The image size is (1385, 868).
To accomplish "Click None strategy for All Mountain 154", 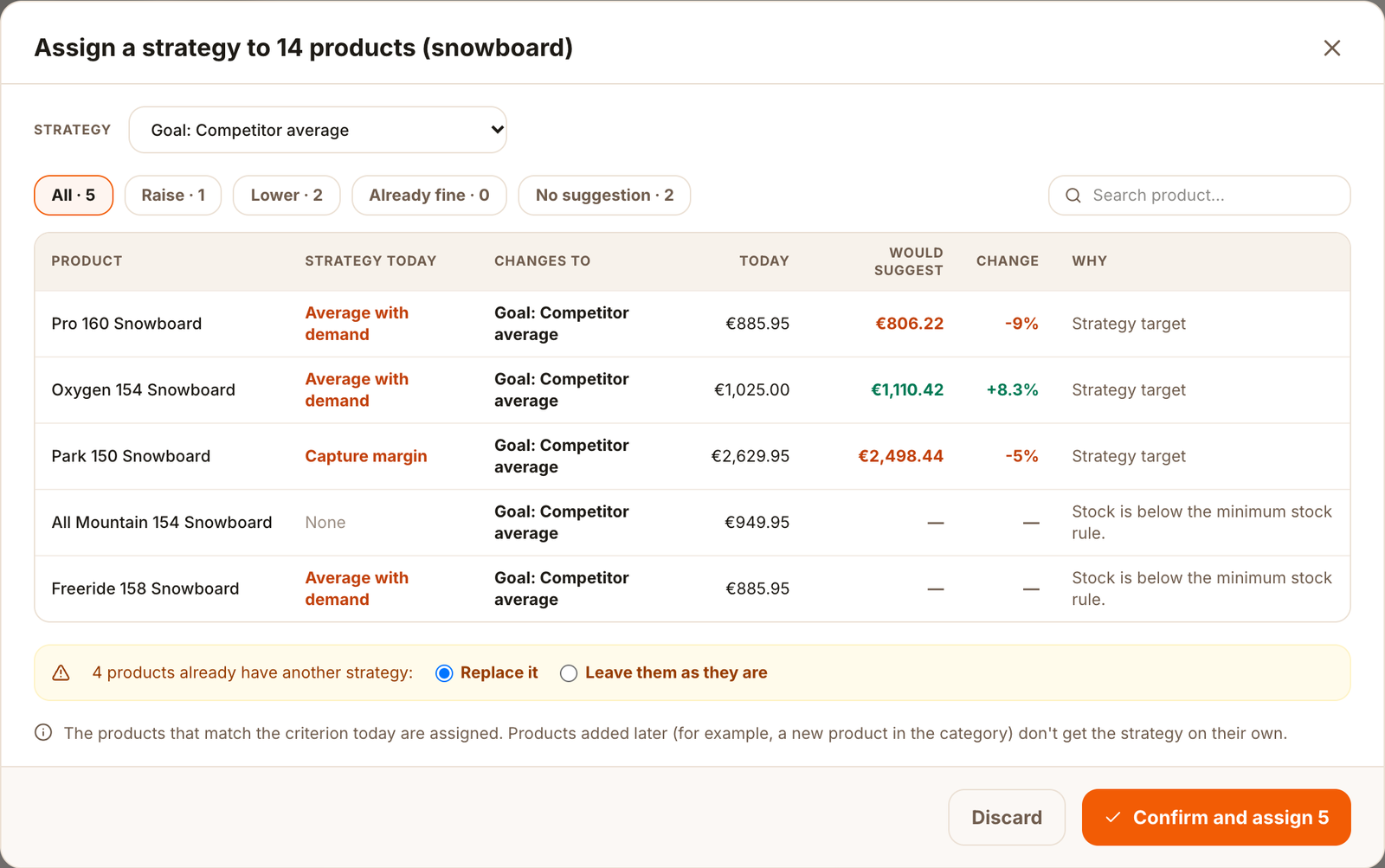I will [325, 523].
